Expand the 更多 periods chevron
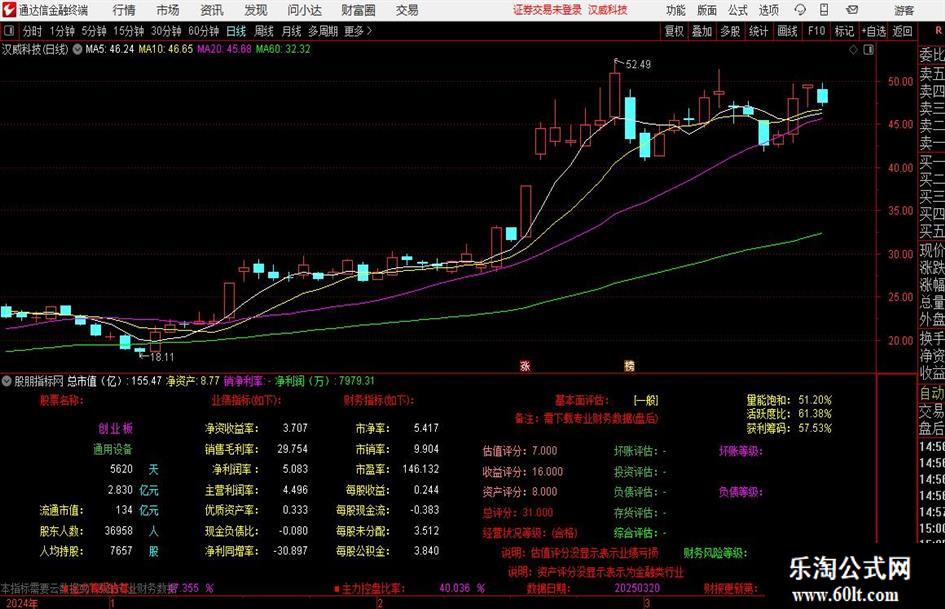This screenshot has width=945, height=609. (359, 31)
